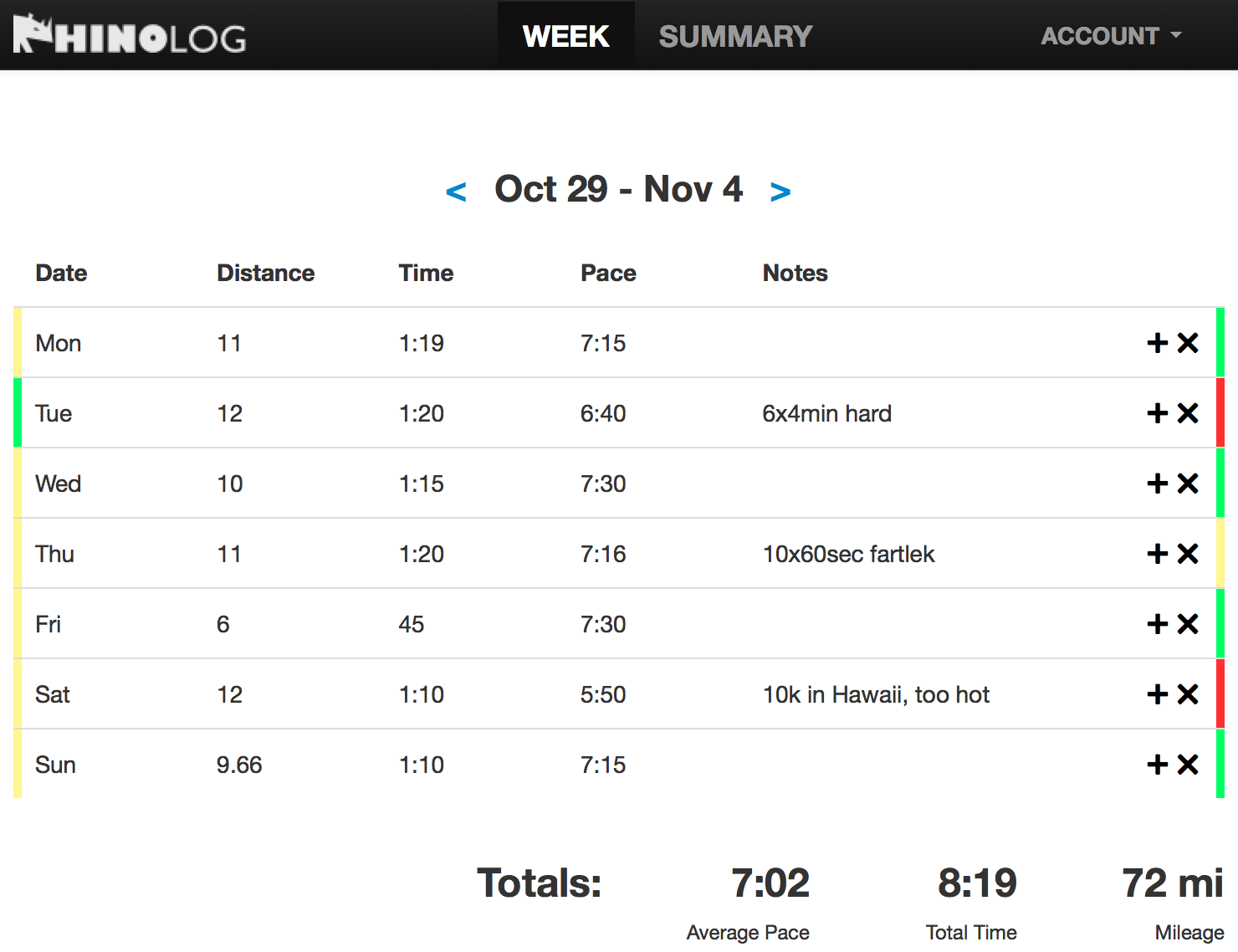1238x952 pixels.
Task: Select the Week tab
Action: point(565,36)
